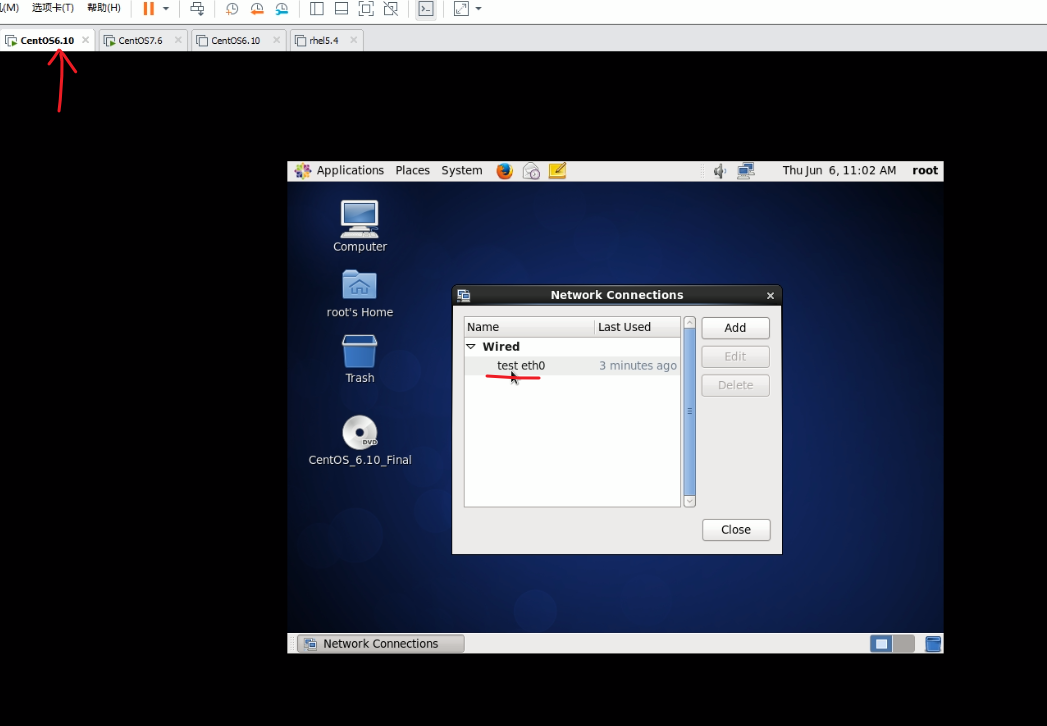Click the VMware pause virtual machine icon
The image size is (1047, 726).
[148, 9]
